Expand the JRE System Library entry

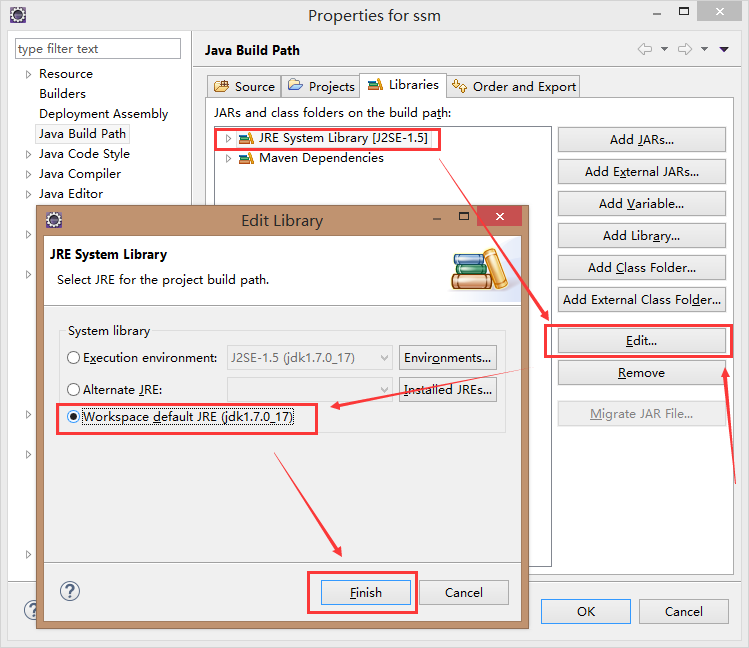[228, 138]
